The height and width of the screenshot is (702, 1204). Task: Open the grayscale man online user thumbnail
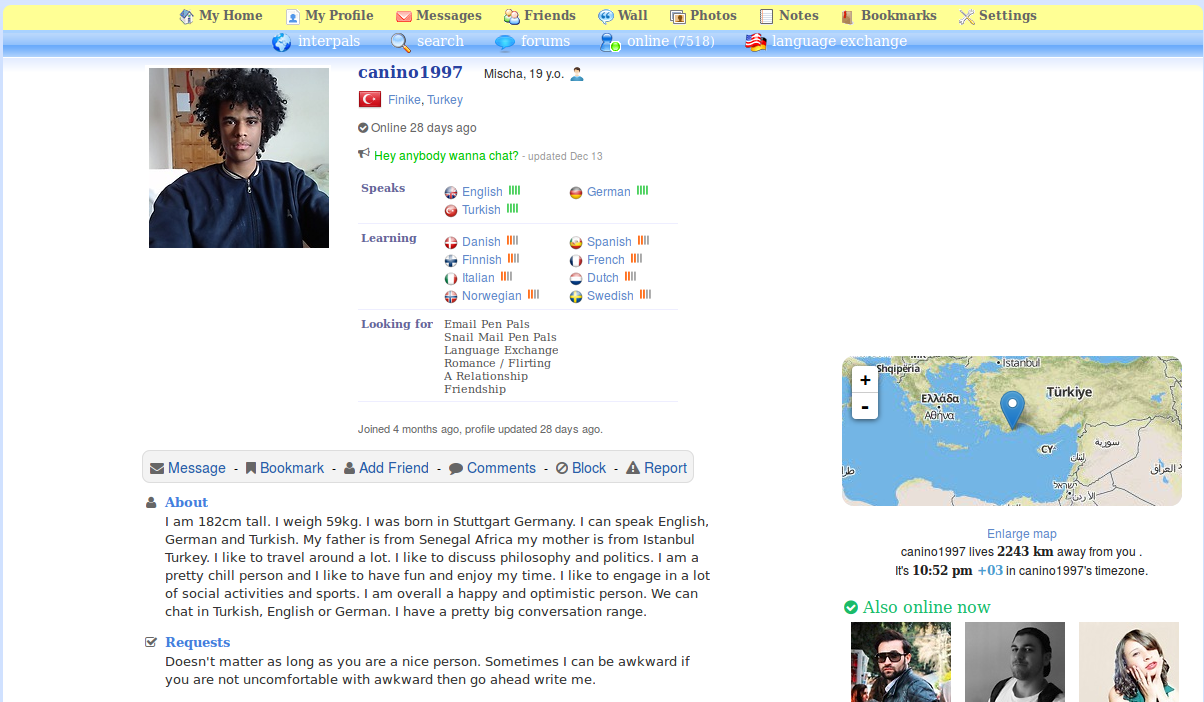pyautogui.click(x=1015, y=662)
